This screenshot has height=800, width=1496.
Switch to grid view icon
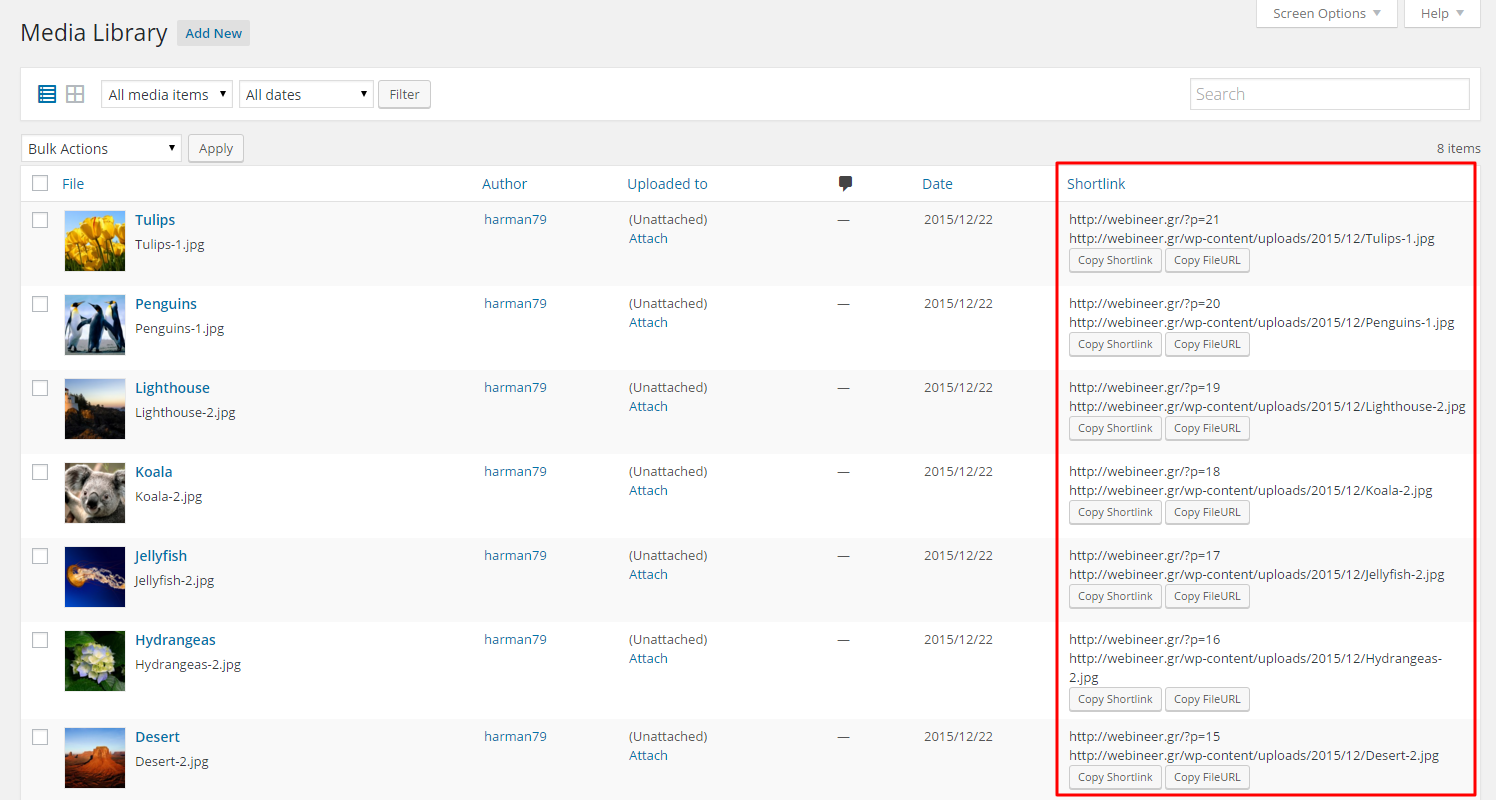pyautogui.click(x=75, y=94)
